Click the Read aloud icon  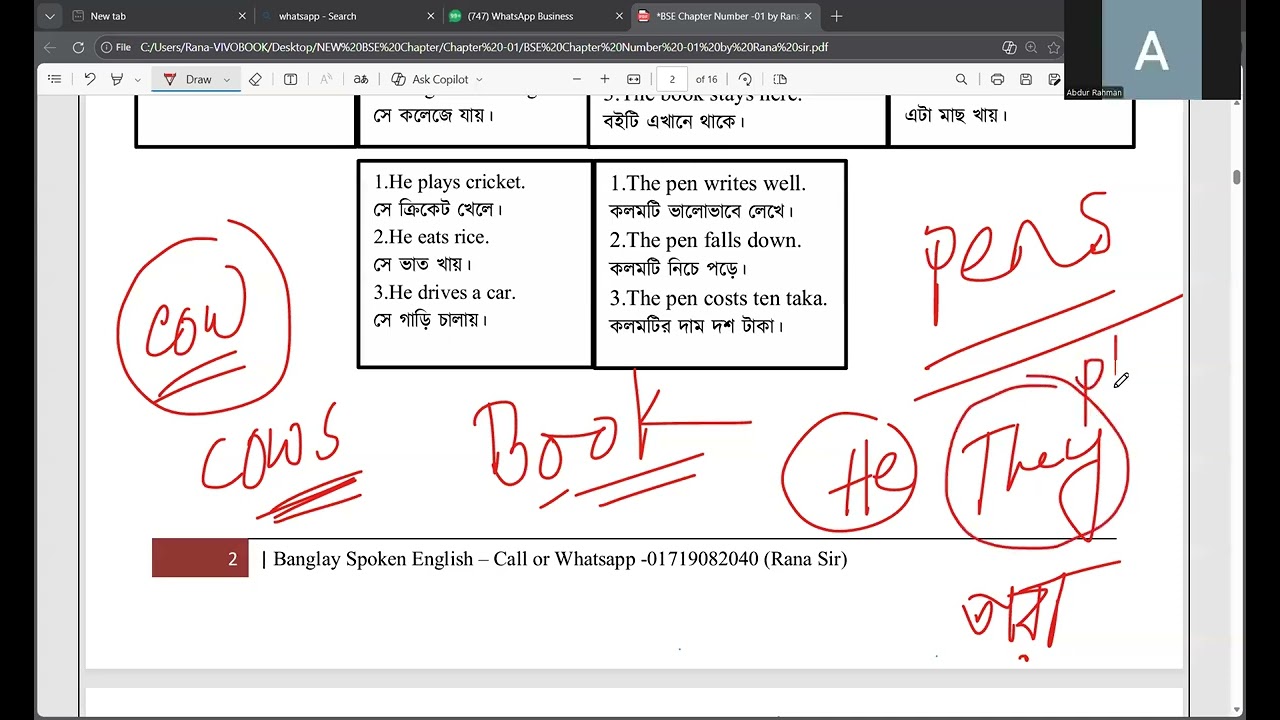click(326, 79)
